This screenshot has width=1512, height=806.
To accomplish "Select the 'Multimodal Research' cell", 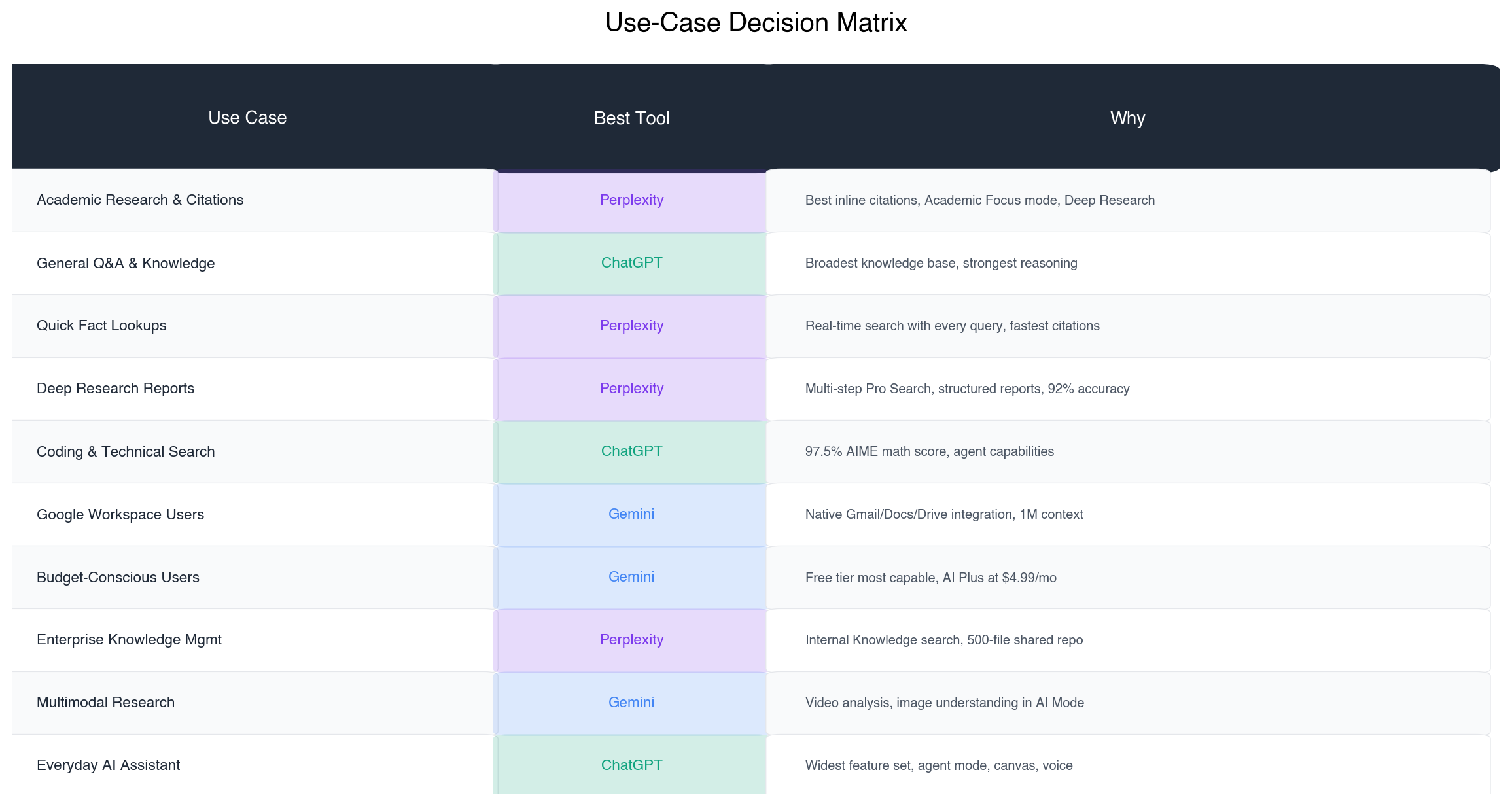I will (253, 703).
